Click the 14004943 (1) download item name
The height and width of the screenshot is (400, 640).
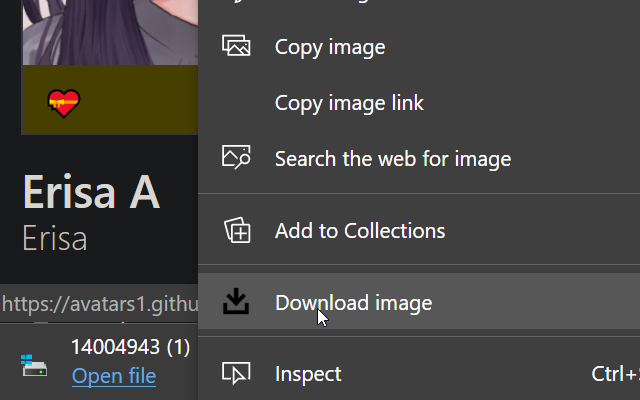(x=130, y=348)
